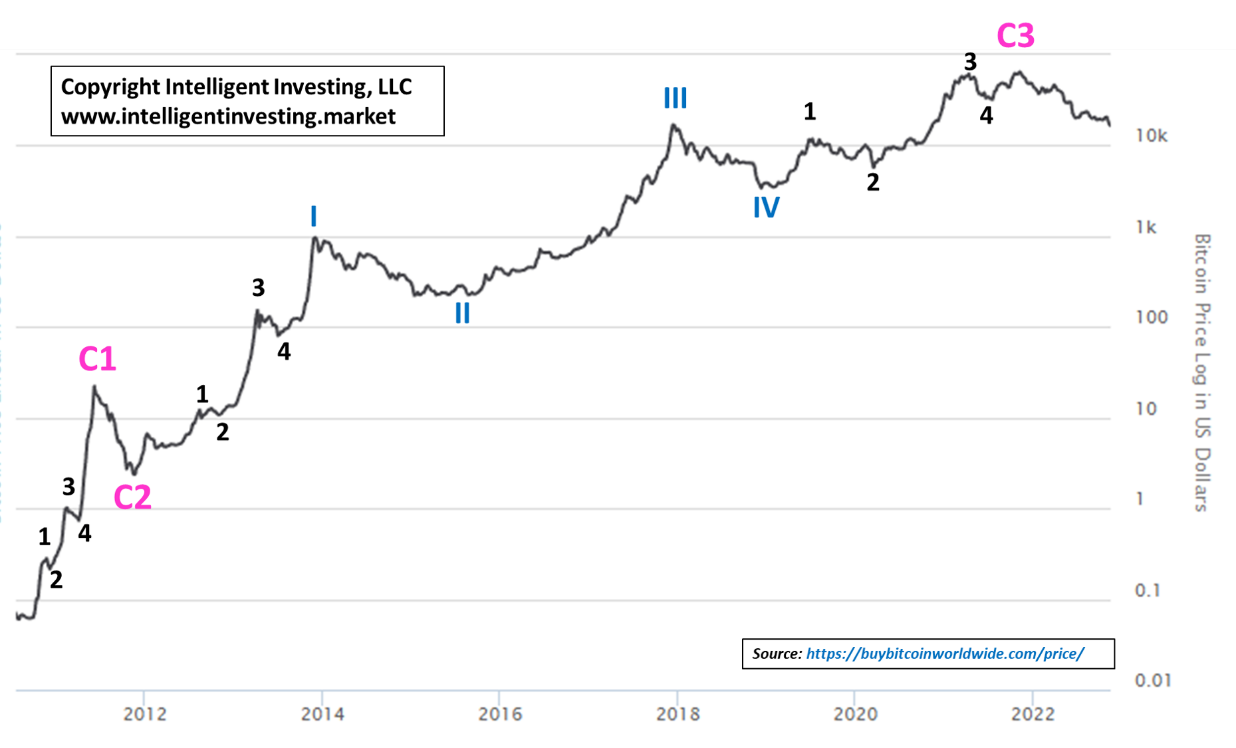Click the blue wave II label

coord(462,313)
